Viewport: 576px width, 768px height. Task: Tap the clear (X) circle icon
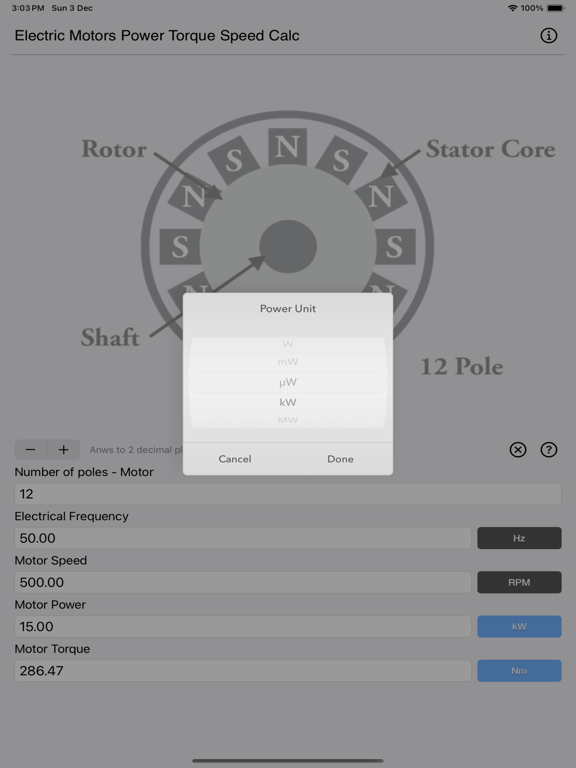518,450
